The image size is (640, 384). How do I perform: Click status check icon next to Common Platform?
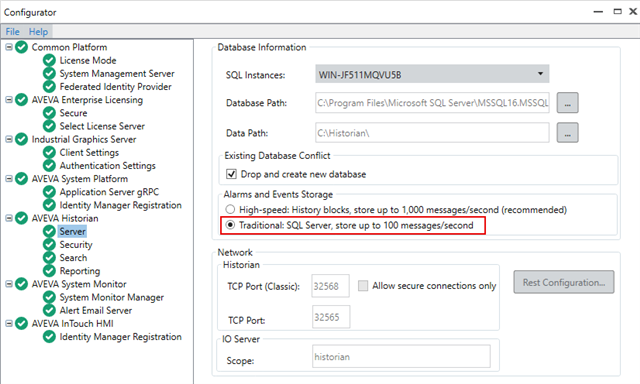pyautogui.click(x=21, y=47)
